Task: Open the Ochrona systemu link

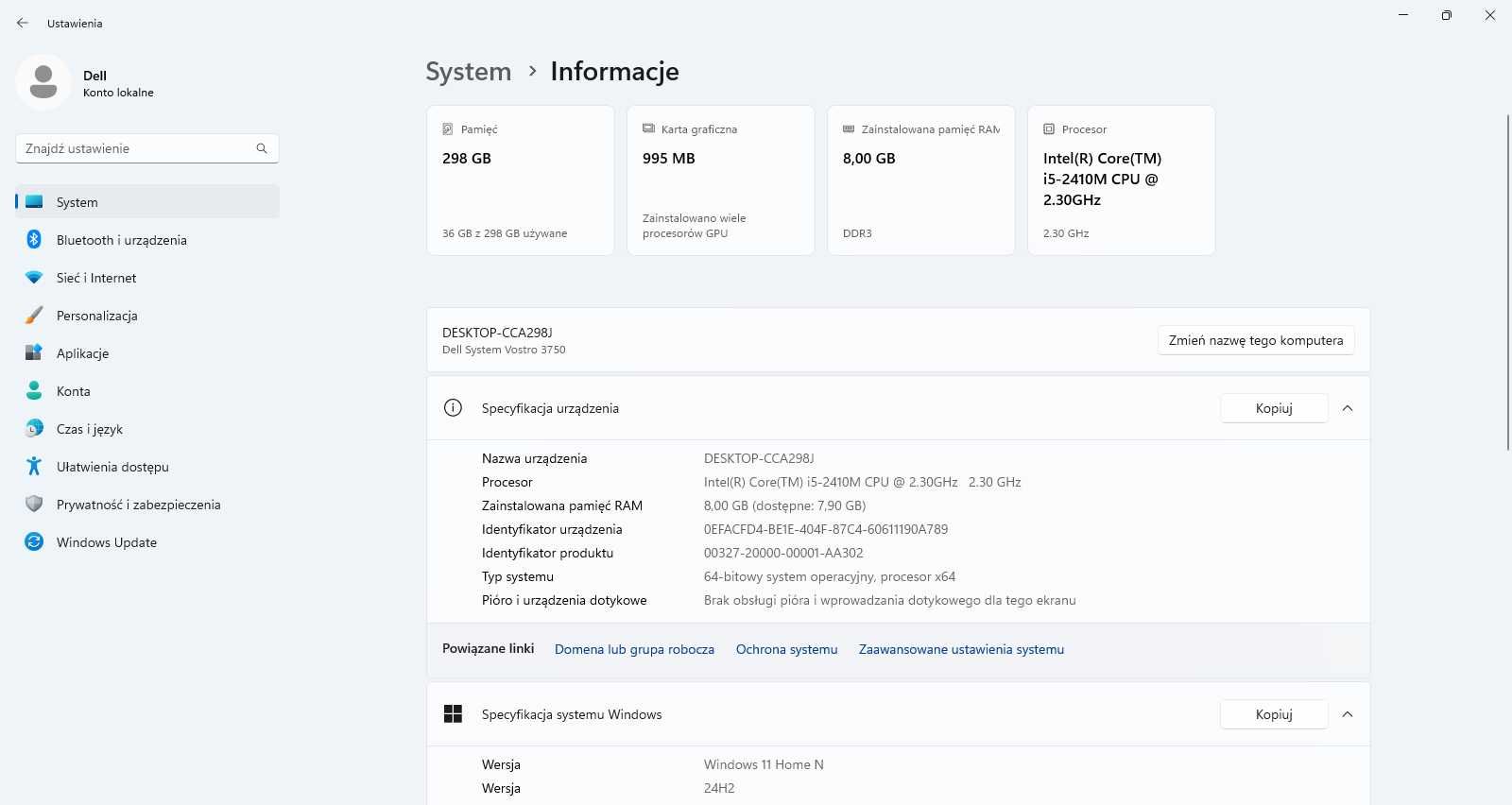Action: tap(786, 649)
